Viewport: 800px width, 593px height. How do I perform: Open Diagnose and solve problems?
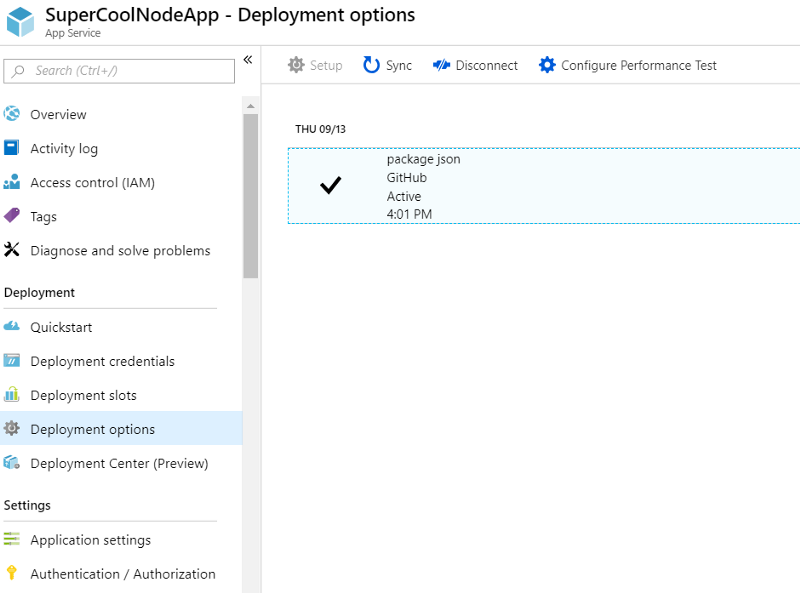tap(121, 251)
